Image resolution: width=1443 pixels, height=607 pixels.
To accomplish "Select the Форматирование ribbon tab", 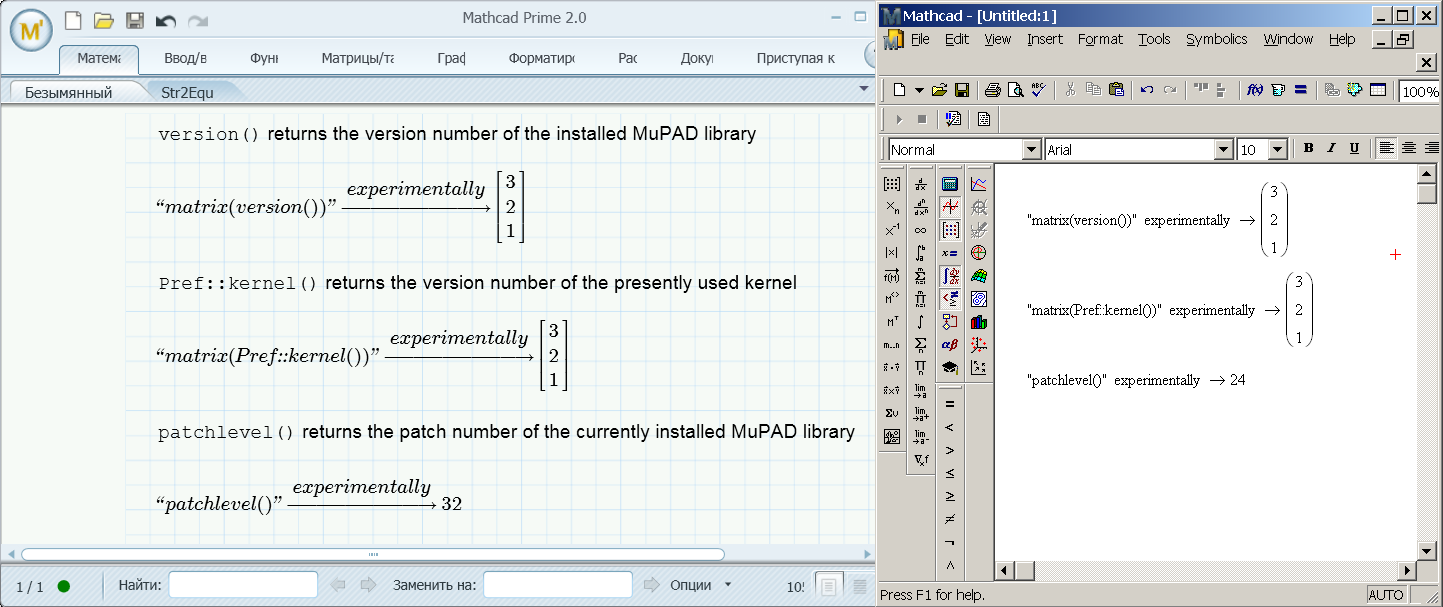I will pyautogui.click(x=541, y=58).
